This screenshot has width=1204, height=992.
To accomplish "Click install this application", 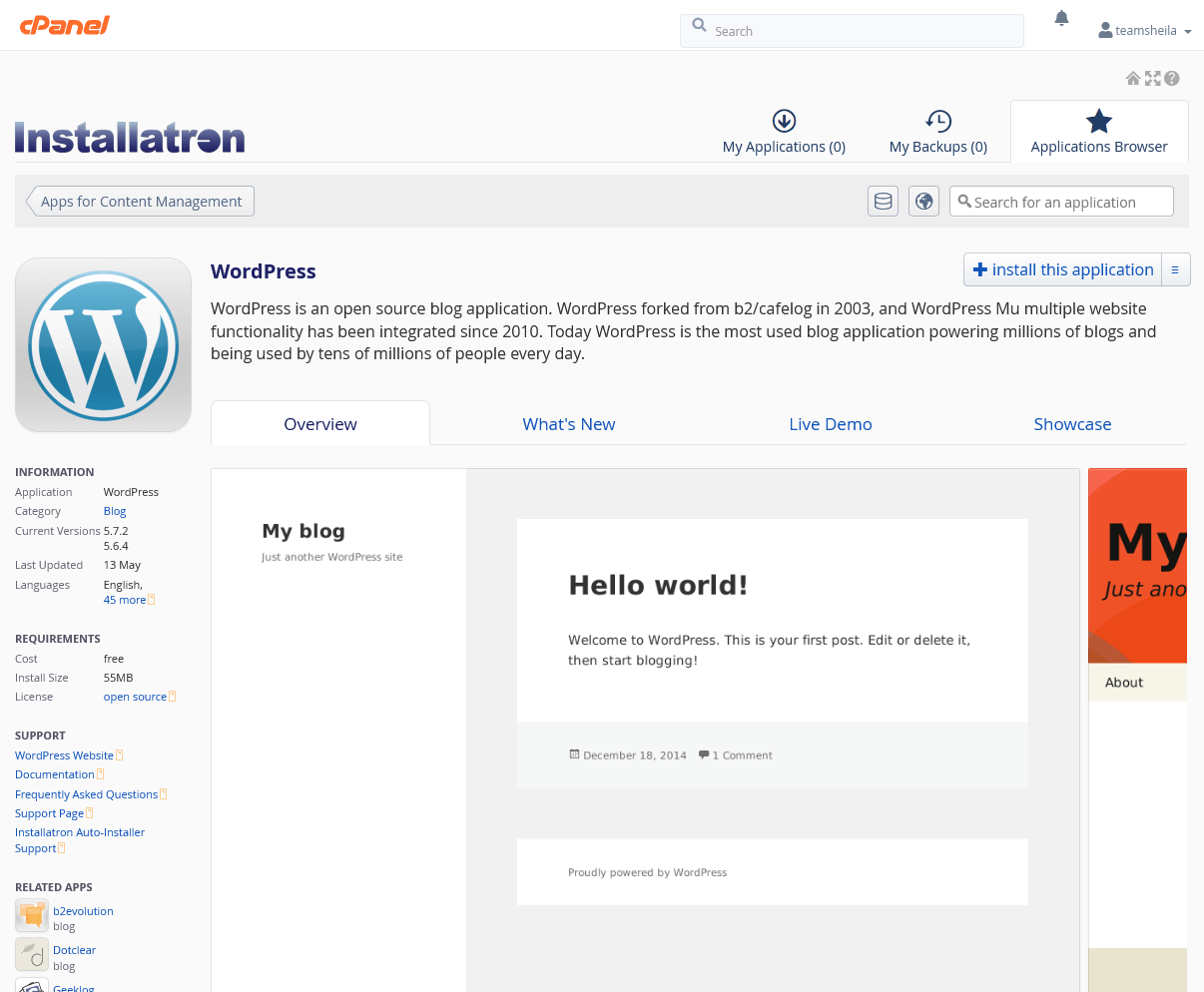I will pos(1062,269).
